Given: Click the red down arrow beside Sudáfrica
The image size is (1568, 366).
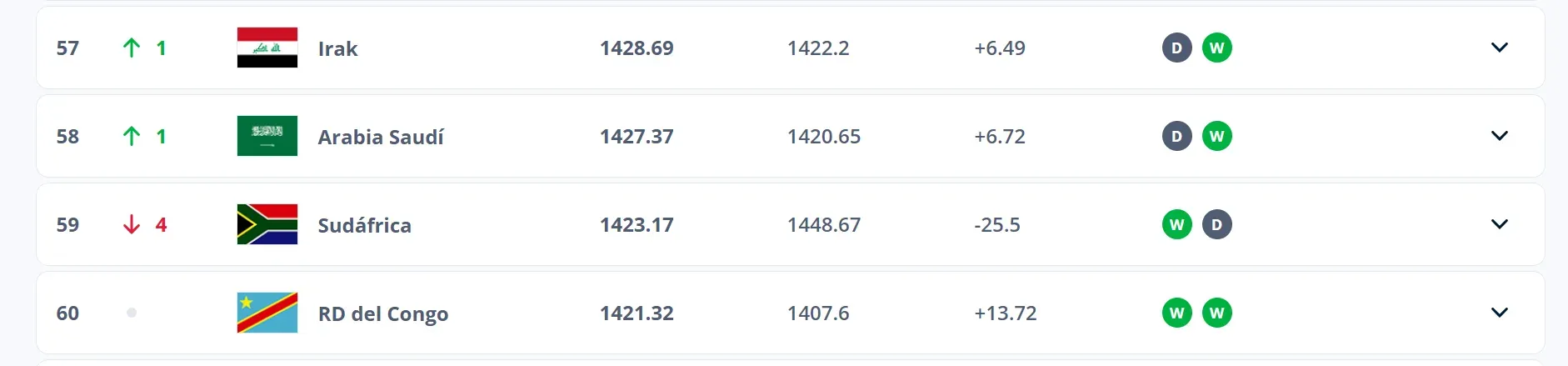Looking at the screenshot, I should tap(131, 224).
